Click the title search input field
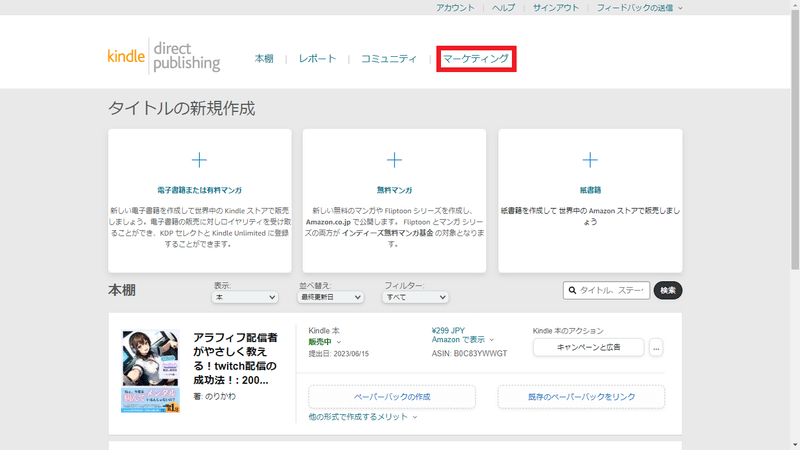Viewport: 800px width, 450px height. point(607,290)
